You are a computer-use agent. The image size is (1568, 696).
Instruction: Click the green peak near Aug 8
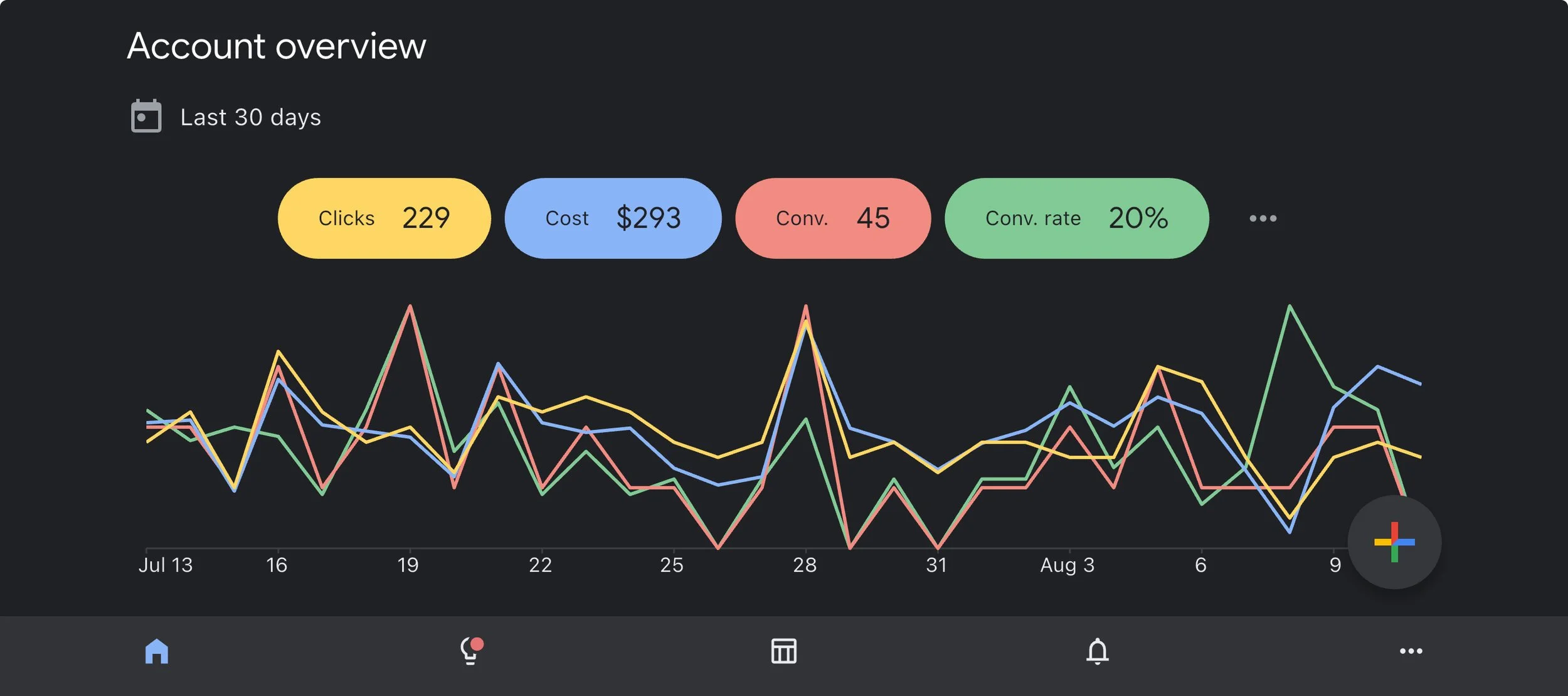pos(1290,307)
